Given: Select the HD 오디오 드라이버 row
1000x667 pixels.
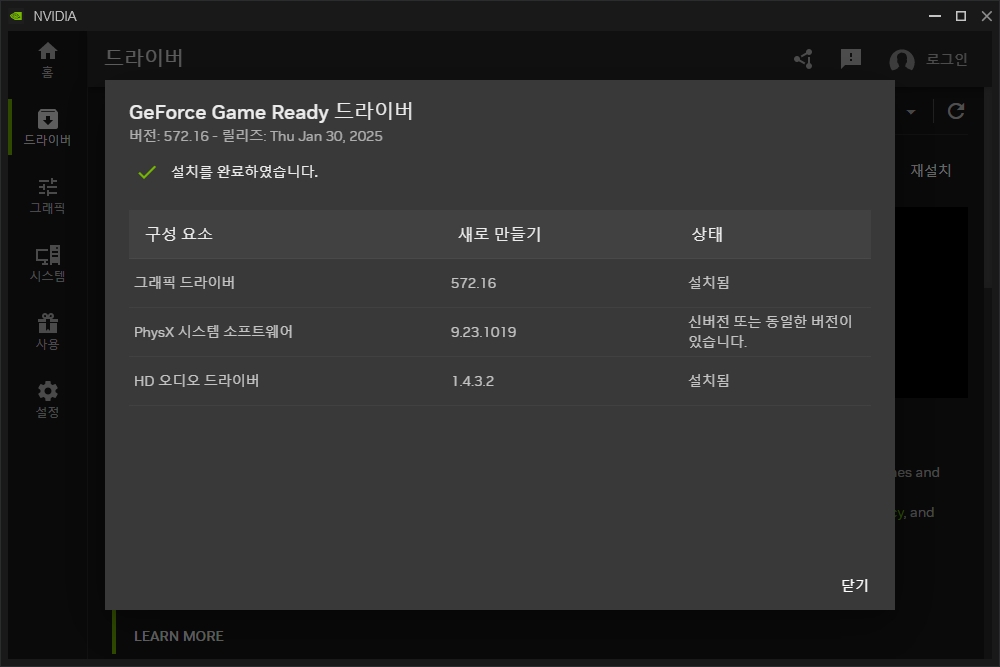Looking at the screenshot, I should (x=500, y=381).
